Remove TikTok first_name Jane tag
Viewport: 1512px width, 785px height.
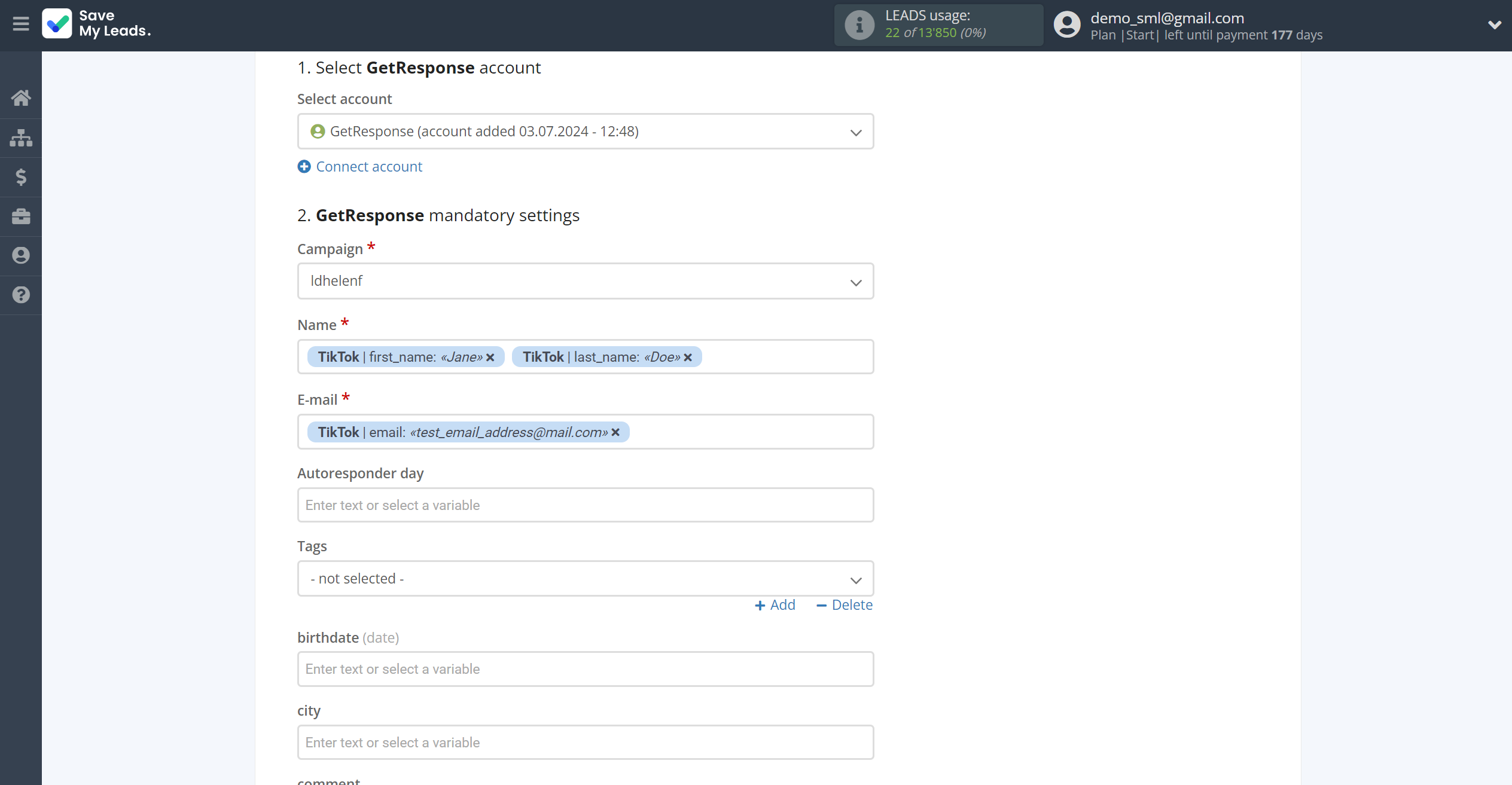pos(492,357)
